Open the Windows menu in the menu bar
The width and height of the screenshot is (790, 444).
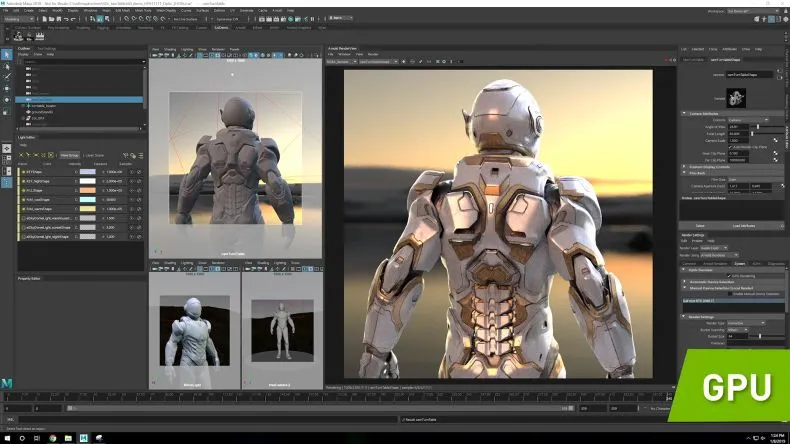pos(91,11)
